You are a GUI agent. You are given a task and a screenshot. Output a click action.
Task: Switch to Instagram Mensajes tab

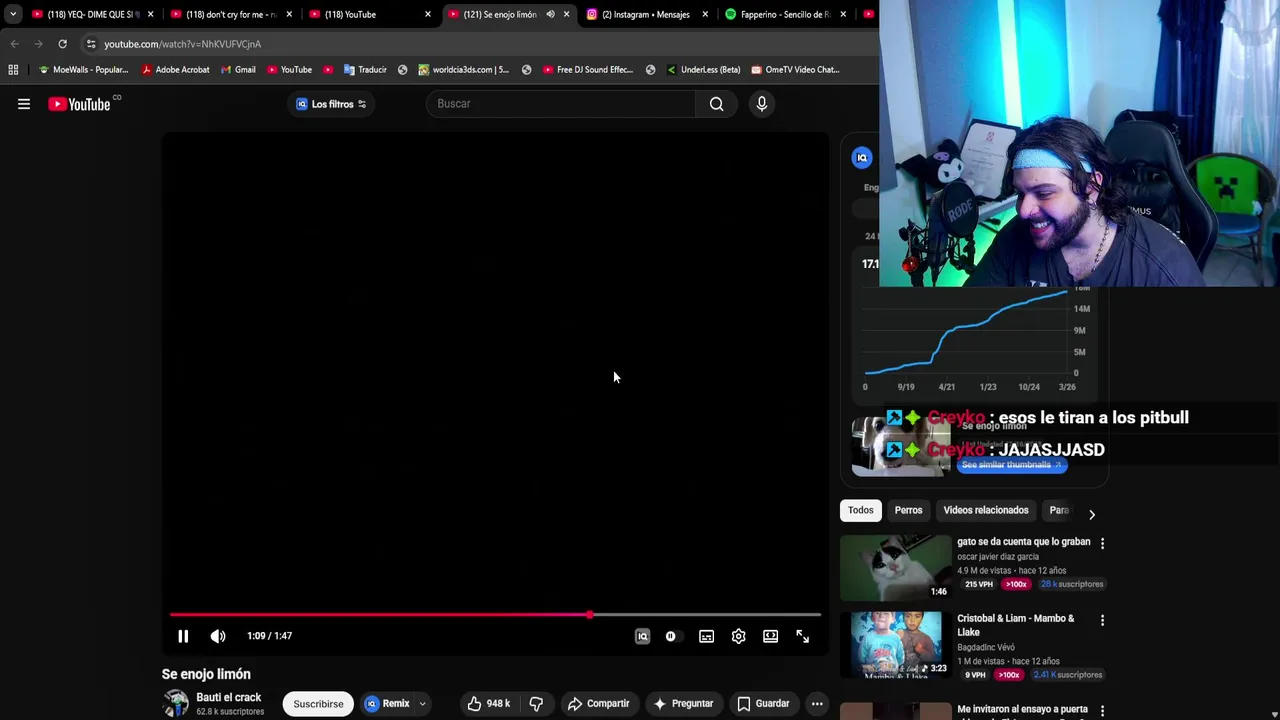pos(645,14)
